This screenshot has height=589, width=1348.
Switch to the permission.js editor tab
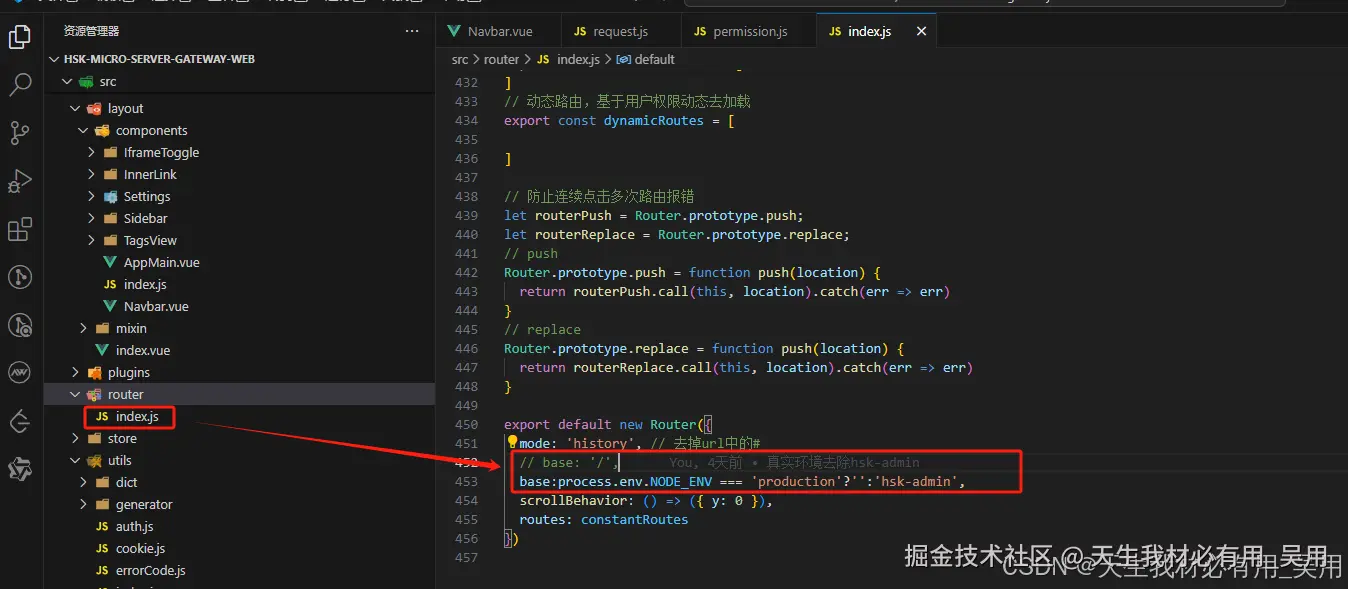[x=749, y=31]
